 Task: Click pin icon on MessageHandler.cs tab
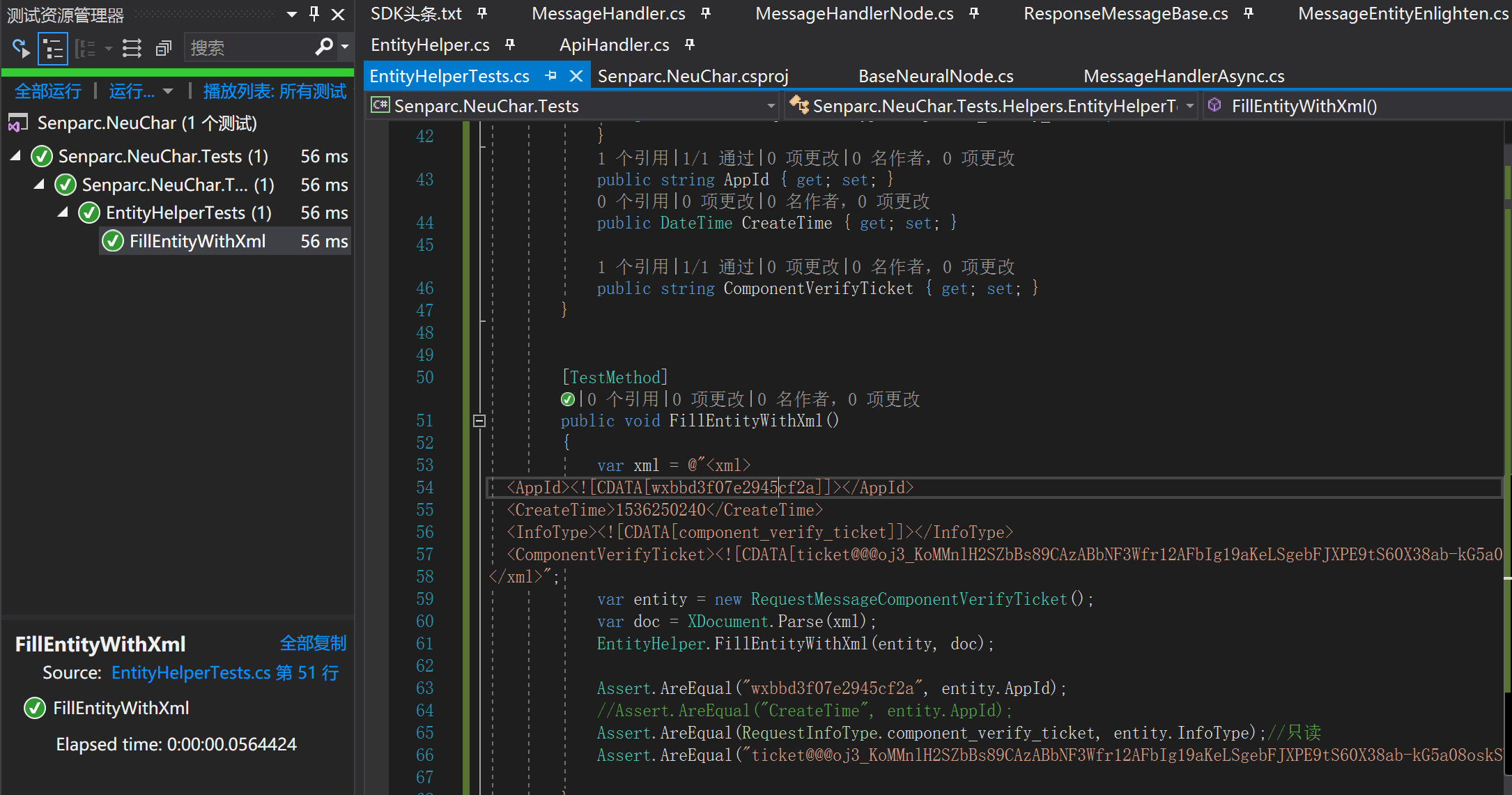[706, 13]
